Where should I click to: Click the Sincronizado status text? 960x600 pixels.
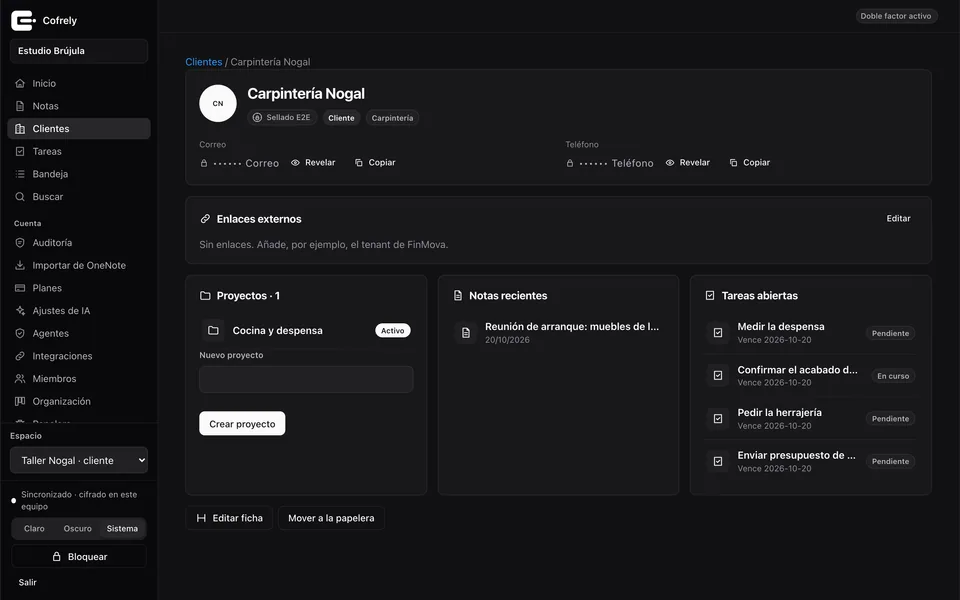click(x=79, y=500)
